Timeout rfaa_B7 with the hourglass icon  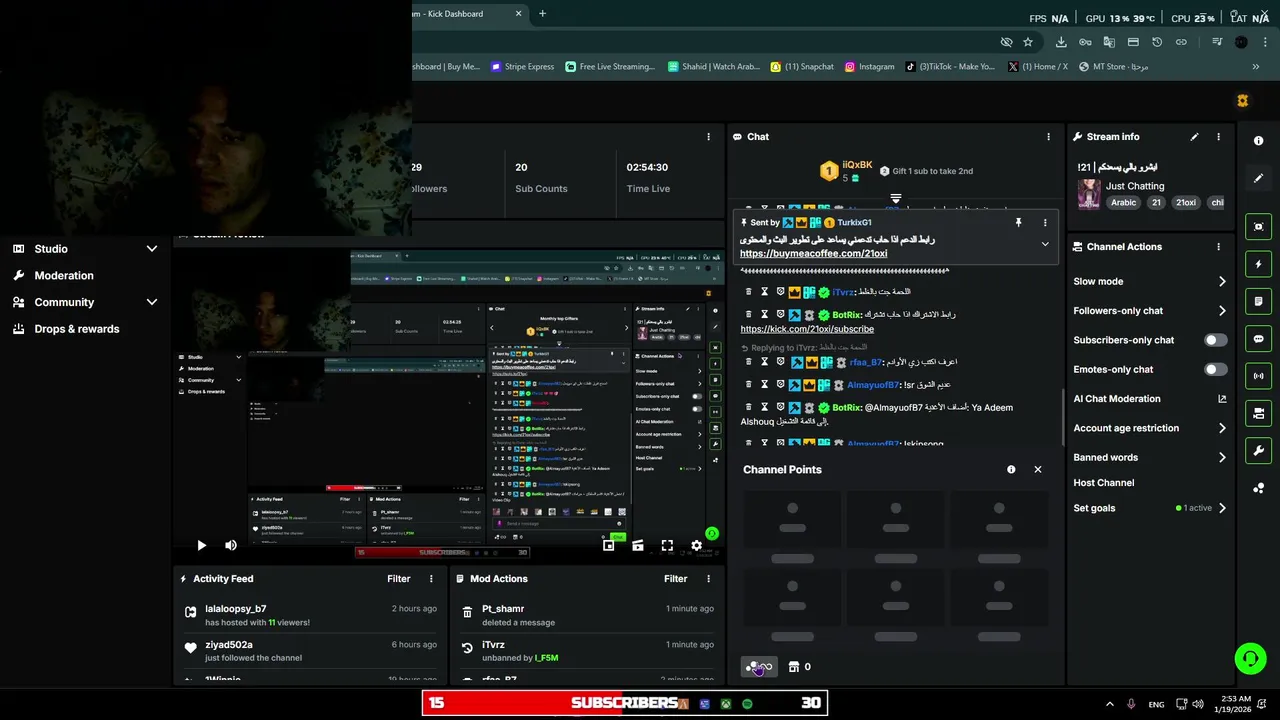click(764, 362)
